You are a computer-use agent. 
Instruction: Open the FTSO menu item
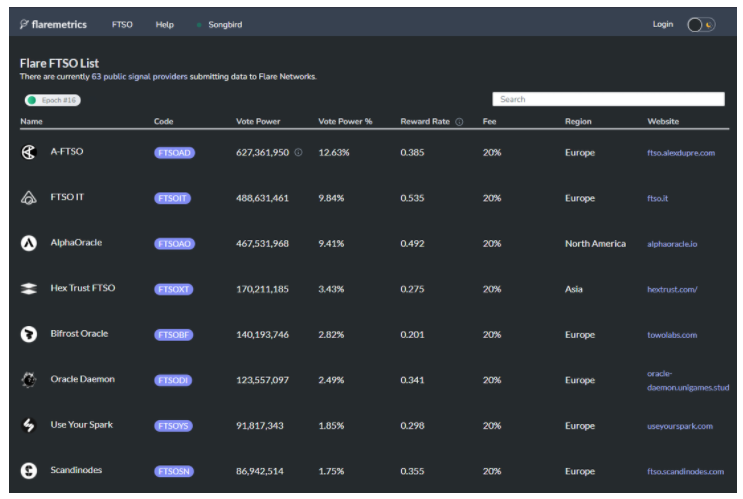point(122,24)
